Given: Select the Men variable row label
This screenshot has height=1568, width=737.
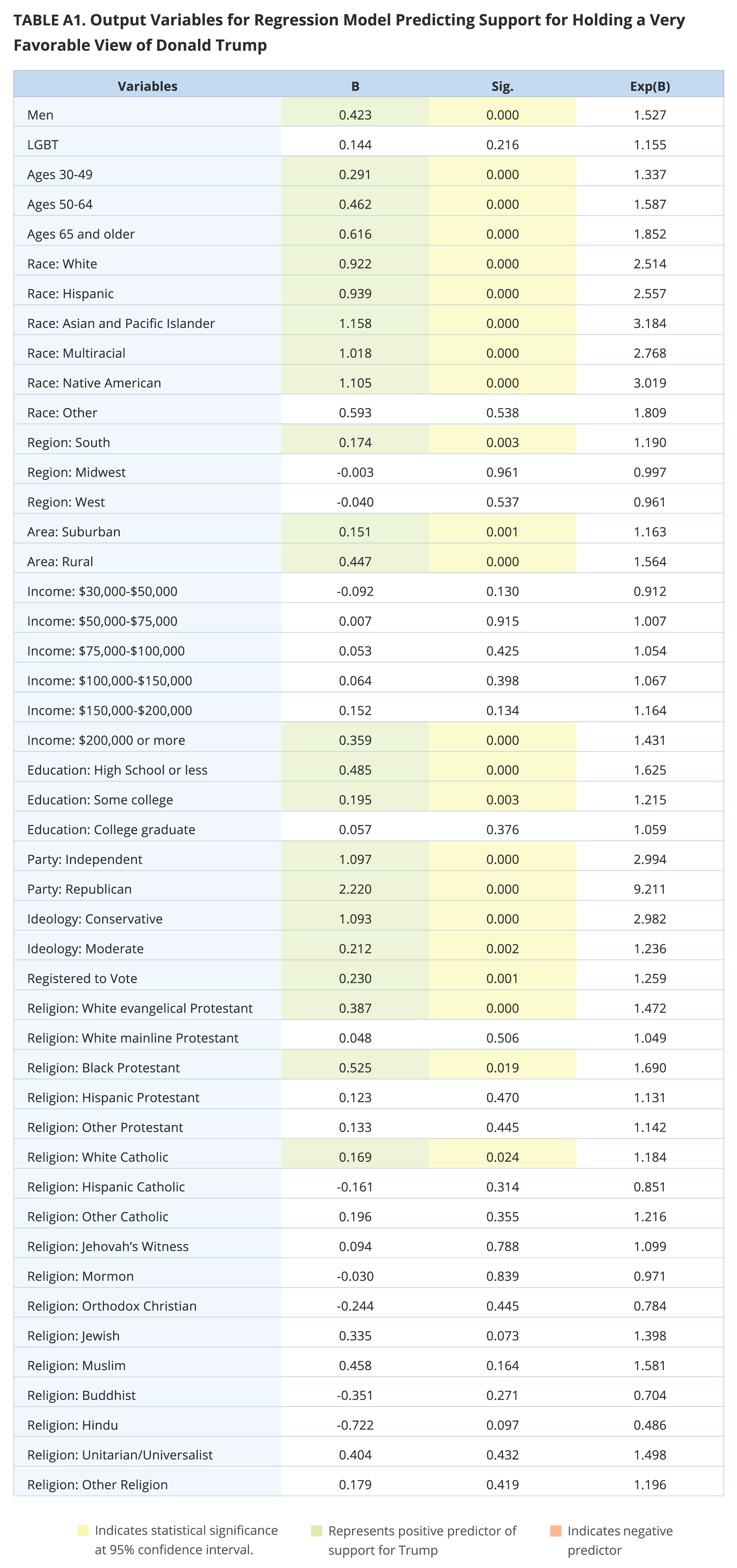Looking at the screenshot, I should pyautogui.click(x=40, y=115).
